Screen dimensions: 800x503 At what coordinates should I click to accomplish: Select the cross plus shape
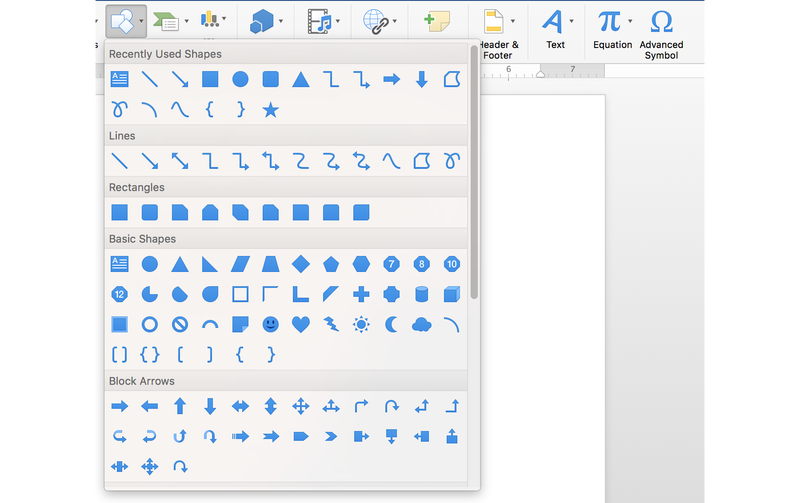pyautogui.click(x=361, y=294)
